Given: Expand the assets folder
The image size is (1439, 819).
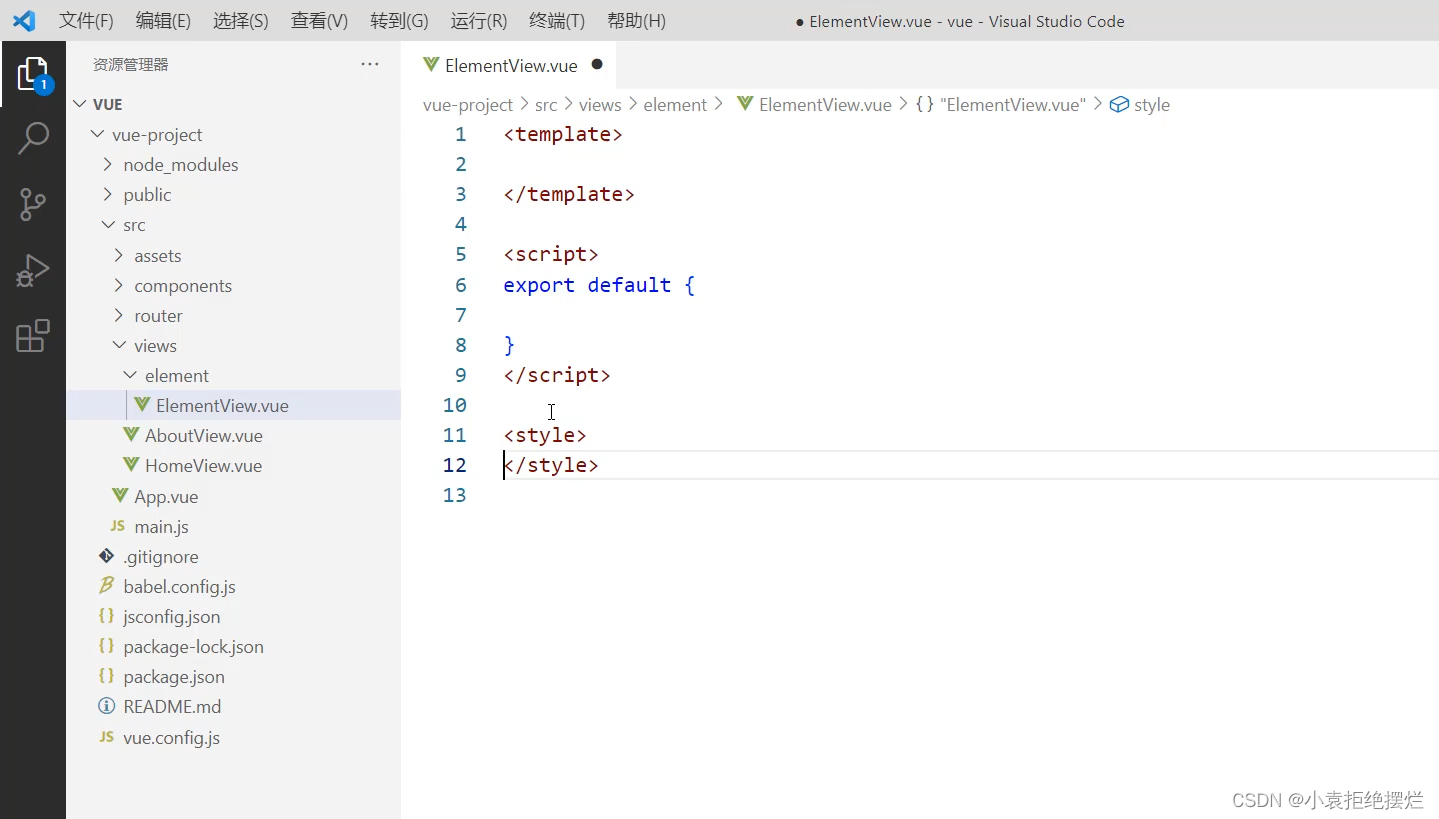Looking at the screenshot, I should (119, 255).
